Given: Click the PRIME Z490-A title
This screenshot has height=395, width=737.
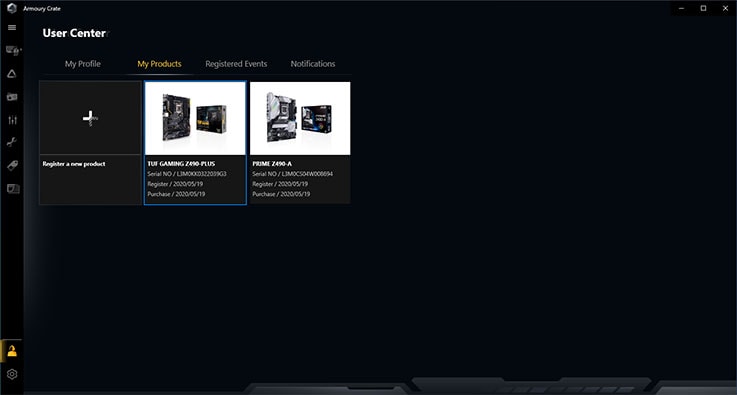Looking at the screenshot, I should coord(272,164).
